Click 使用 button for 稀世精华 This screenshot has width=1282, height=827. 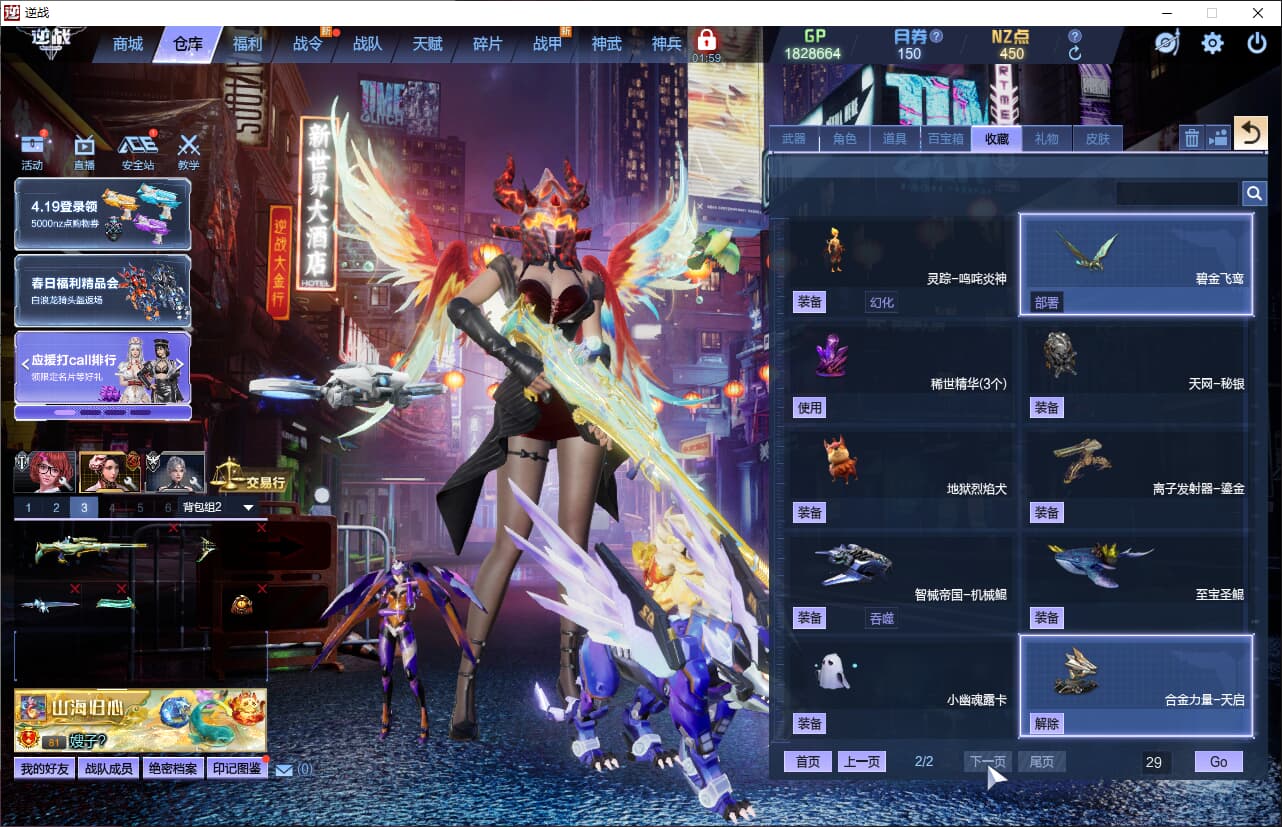click(x=809, y=407)
